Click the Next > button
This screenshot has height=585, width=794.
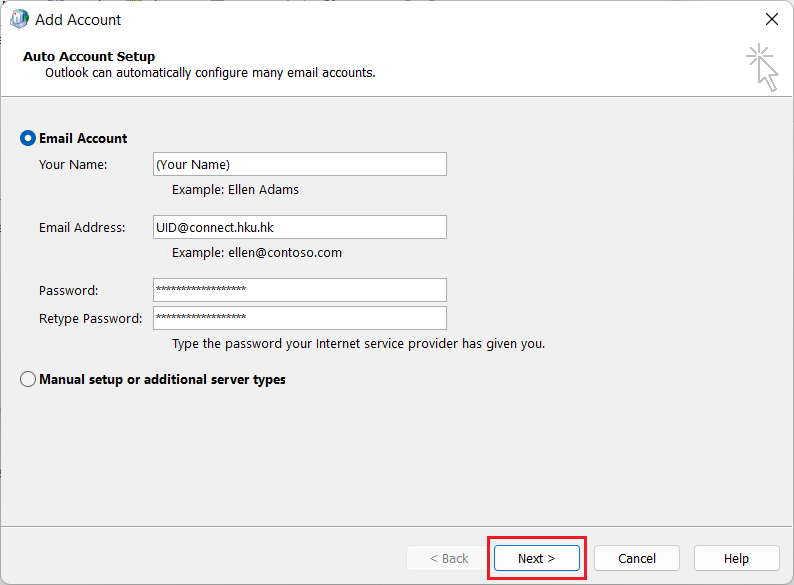[x=537, y=558]
